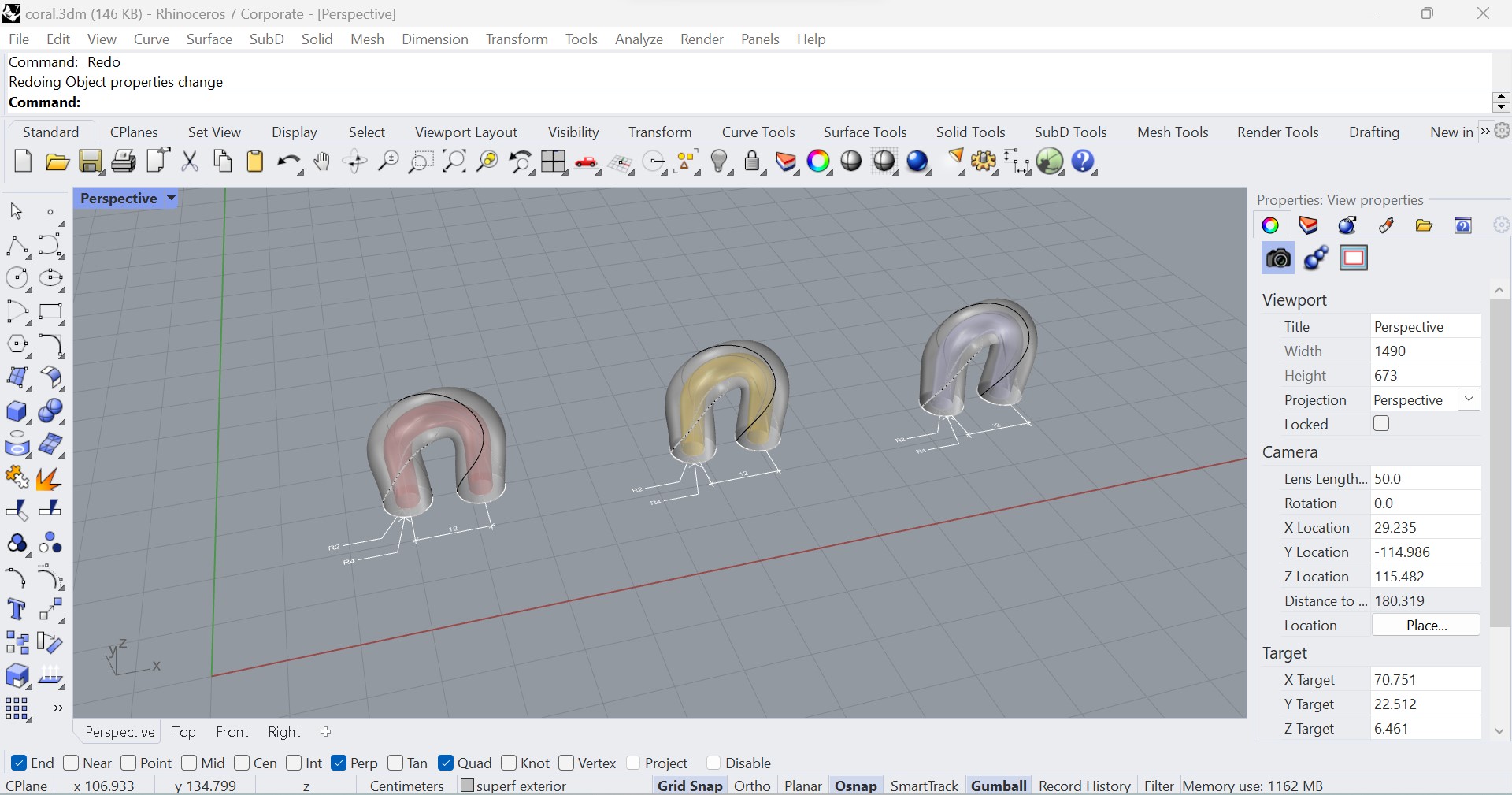Click the Centimeters units in status bar
The image size is (1512, 795).
coord(407,786)
